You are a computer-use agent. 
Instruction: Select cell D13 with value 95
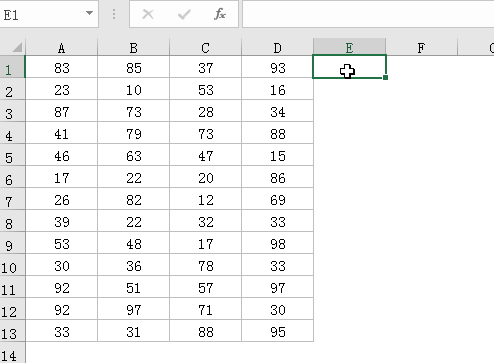click(277, 331)
